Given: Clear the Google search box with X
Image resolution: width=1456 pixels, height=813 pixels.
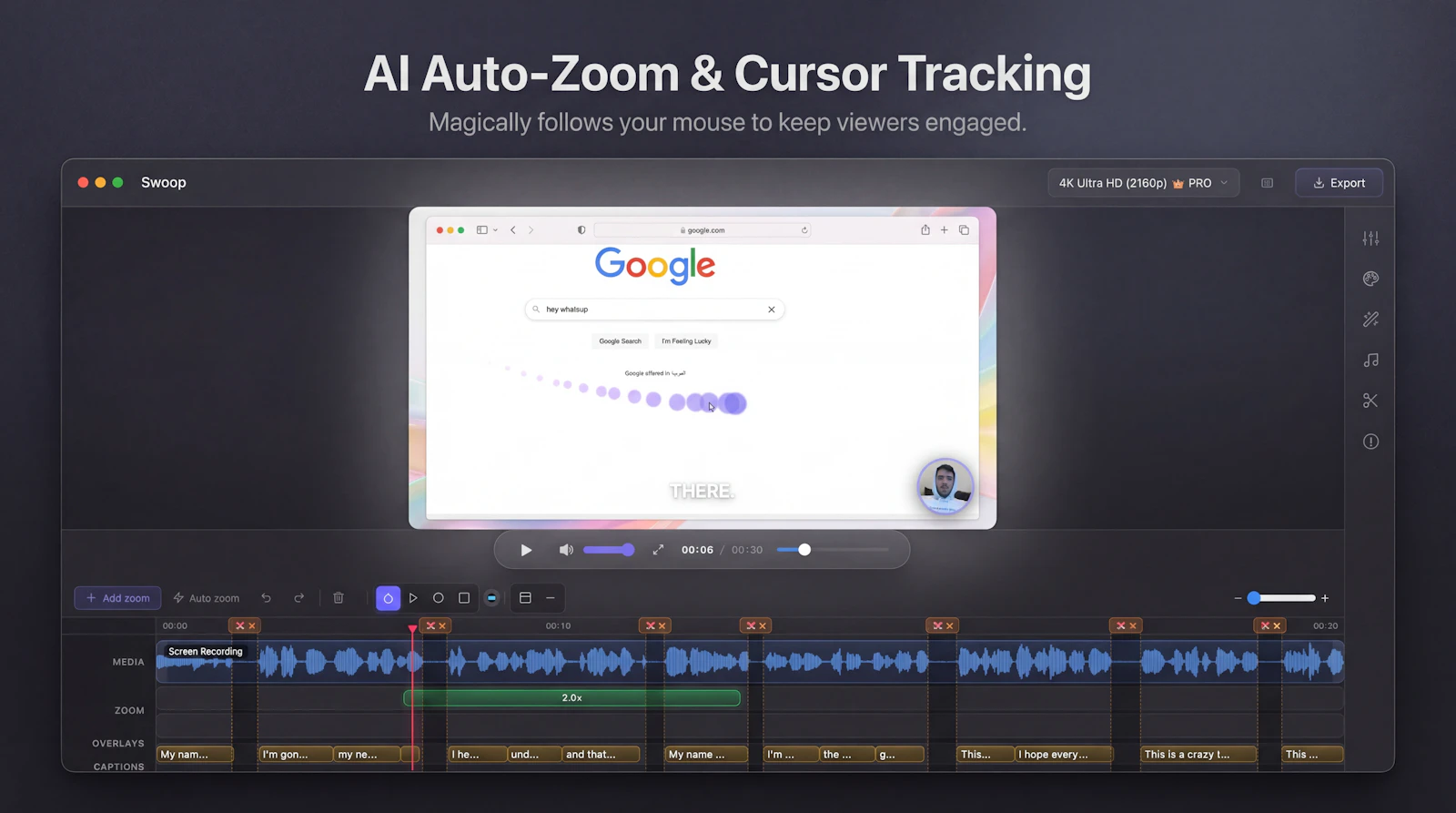Looking at the screenshot, I should pos(772,310).
